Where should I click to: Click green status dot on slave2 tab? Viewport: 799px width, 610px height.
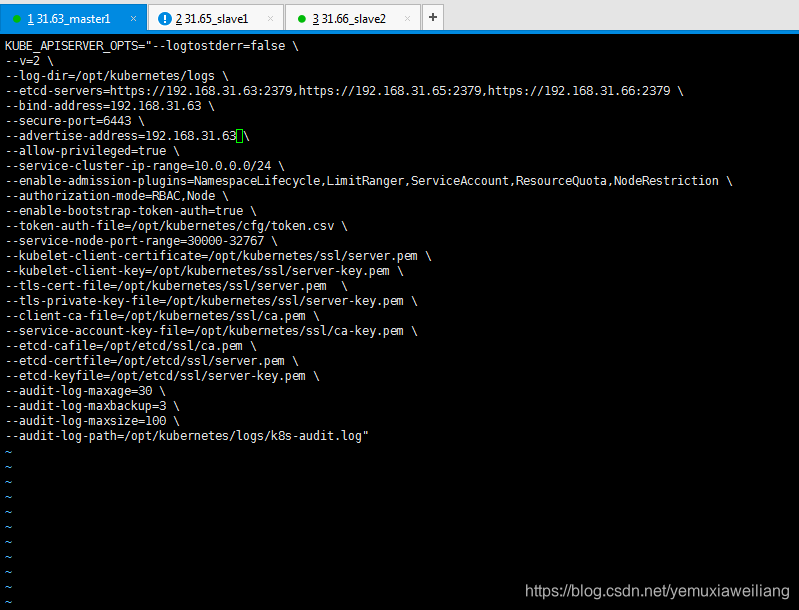point(302,19)
